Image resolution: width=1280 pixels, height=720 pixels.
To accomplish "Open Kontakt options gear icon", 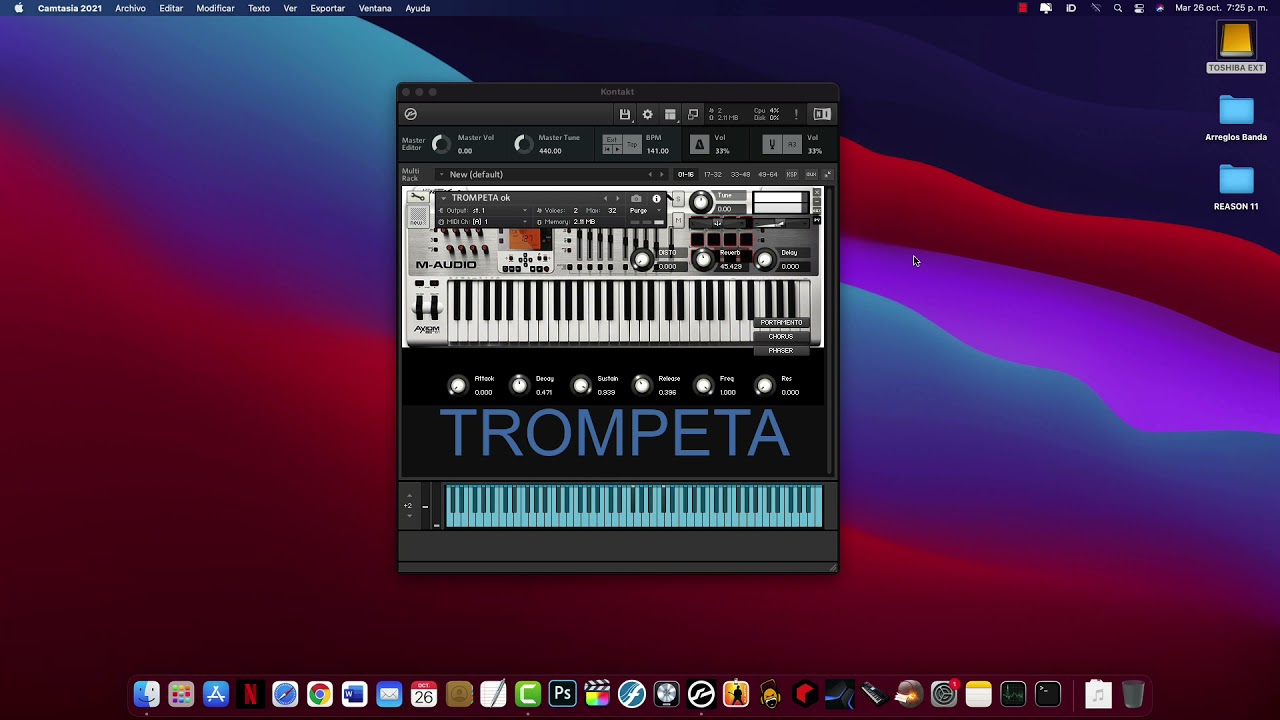I will pos(647,114).
